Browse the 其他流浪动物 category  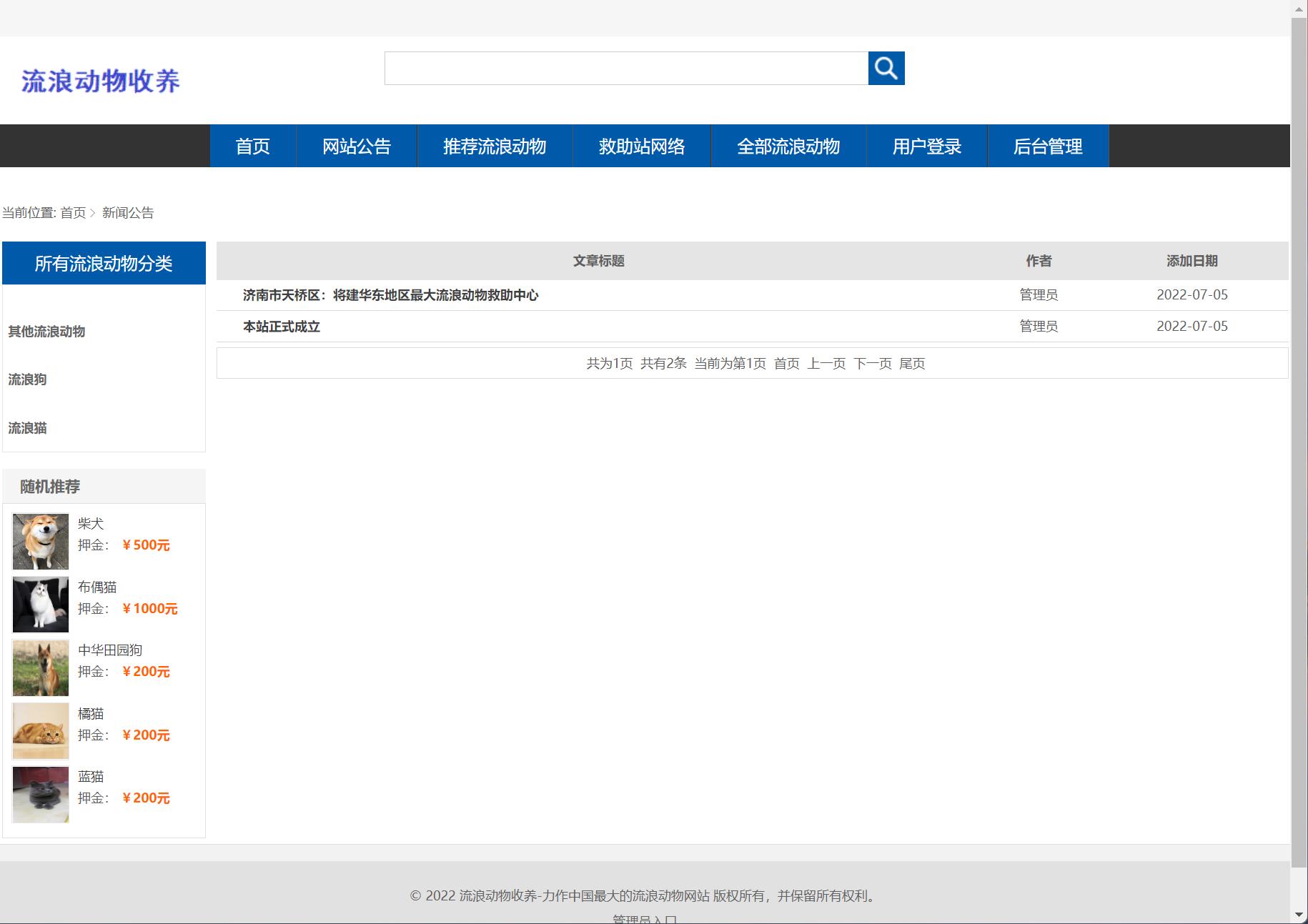(46, 332)
